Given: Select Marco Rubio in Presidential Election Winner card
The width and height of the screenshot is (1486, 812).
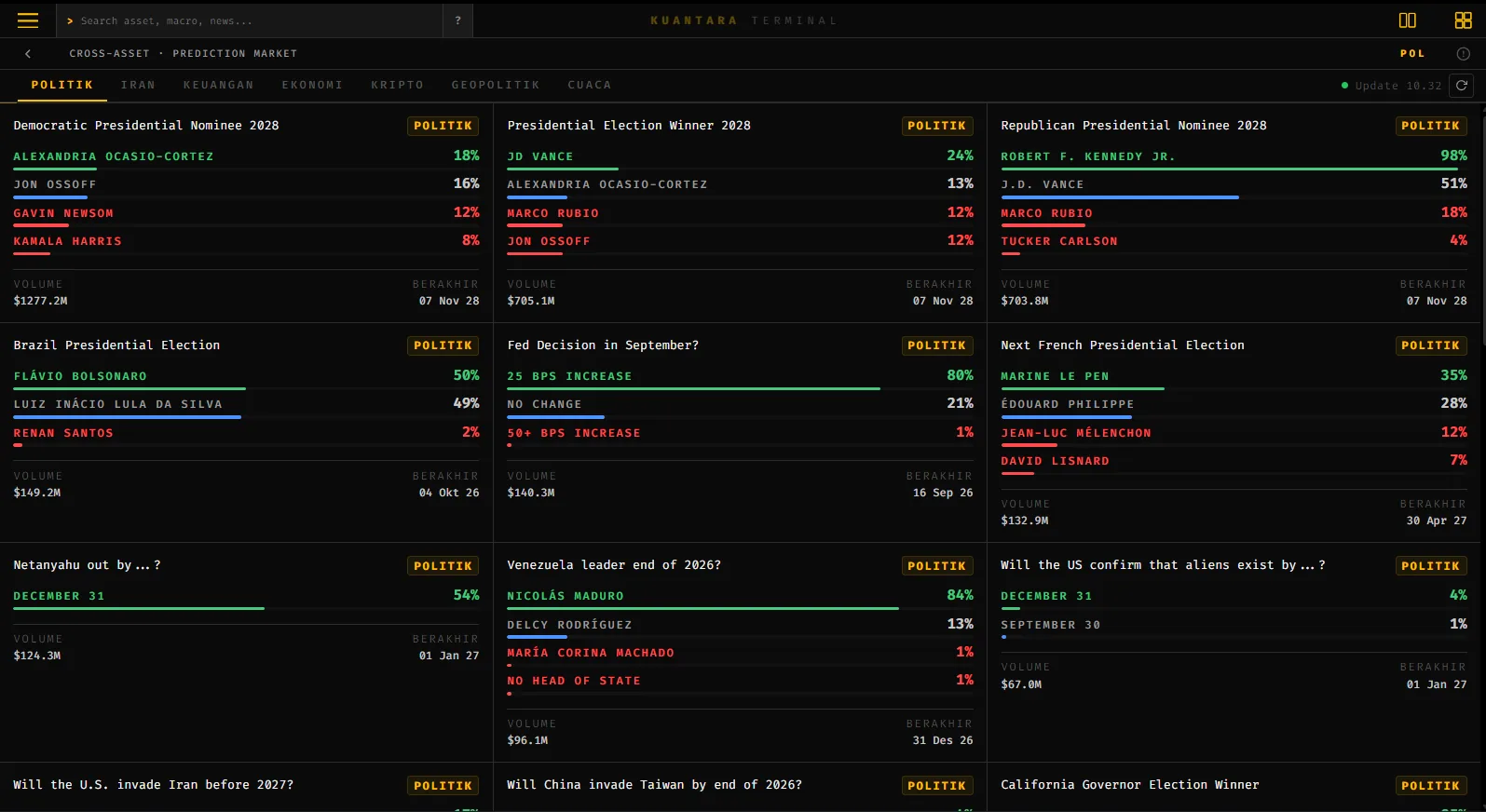Looking at the screenshot, I should click(x=740, y=214).
